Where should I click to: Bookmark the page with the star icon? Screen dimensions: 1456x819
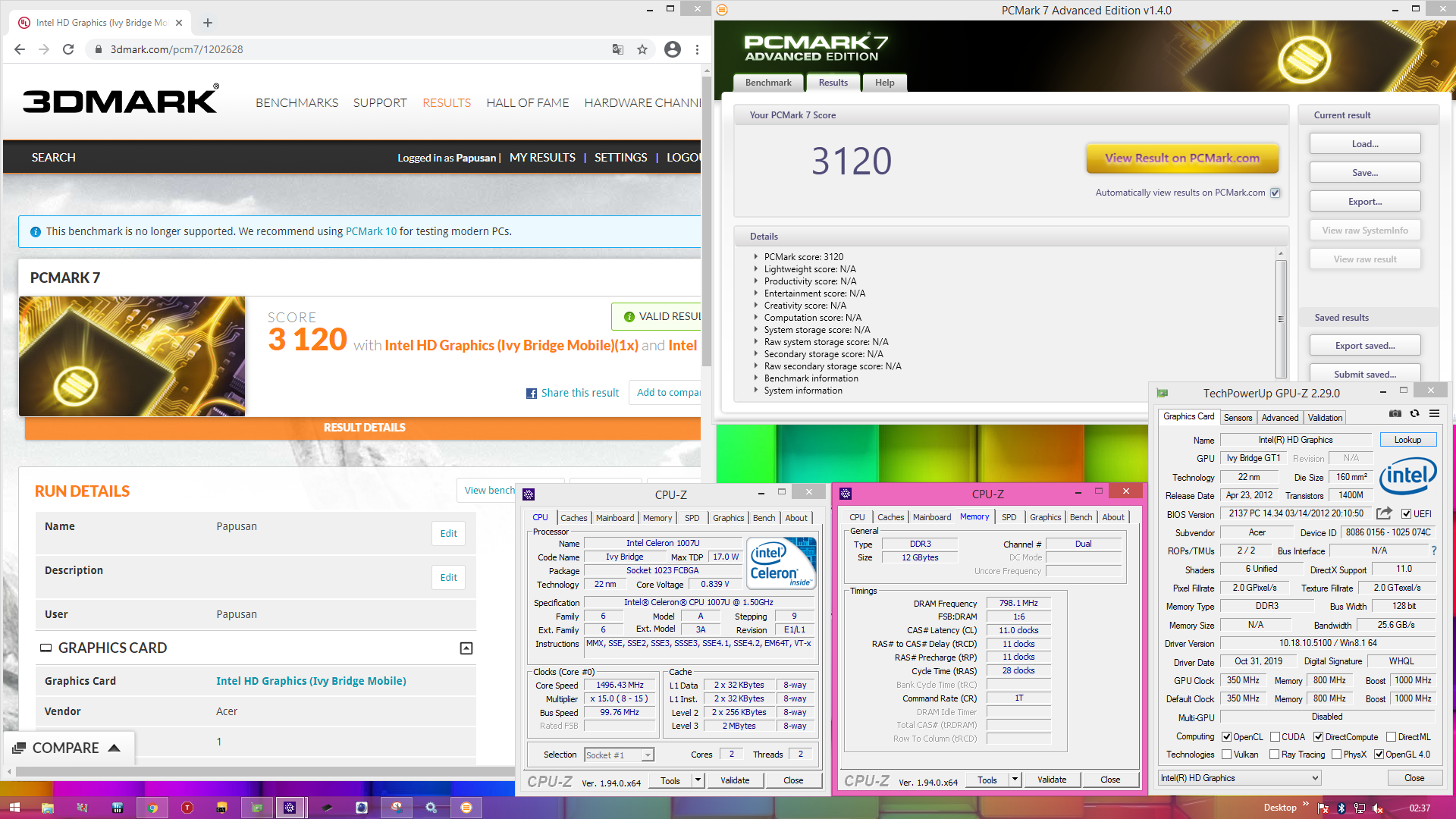pos(642,49)
